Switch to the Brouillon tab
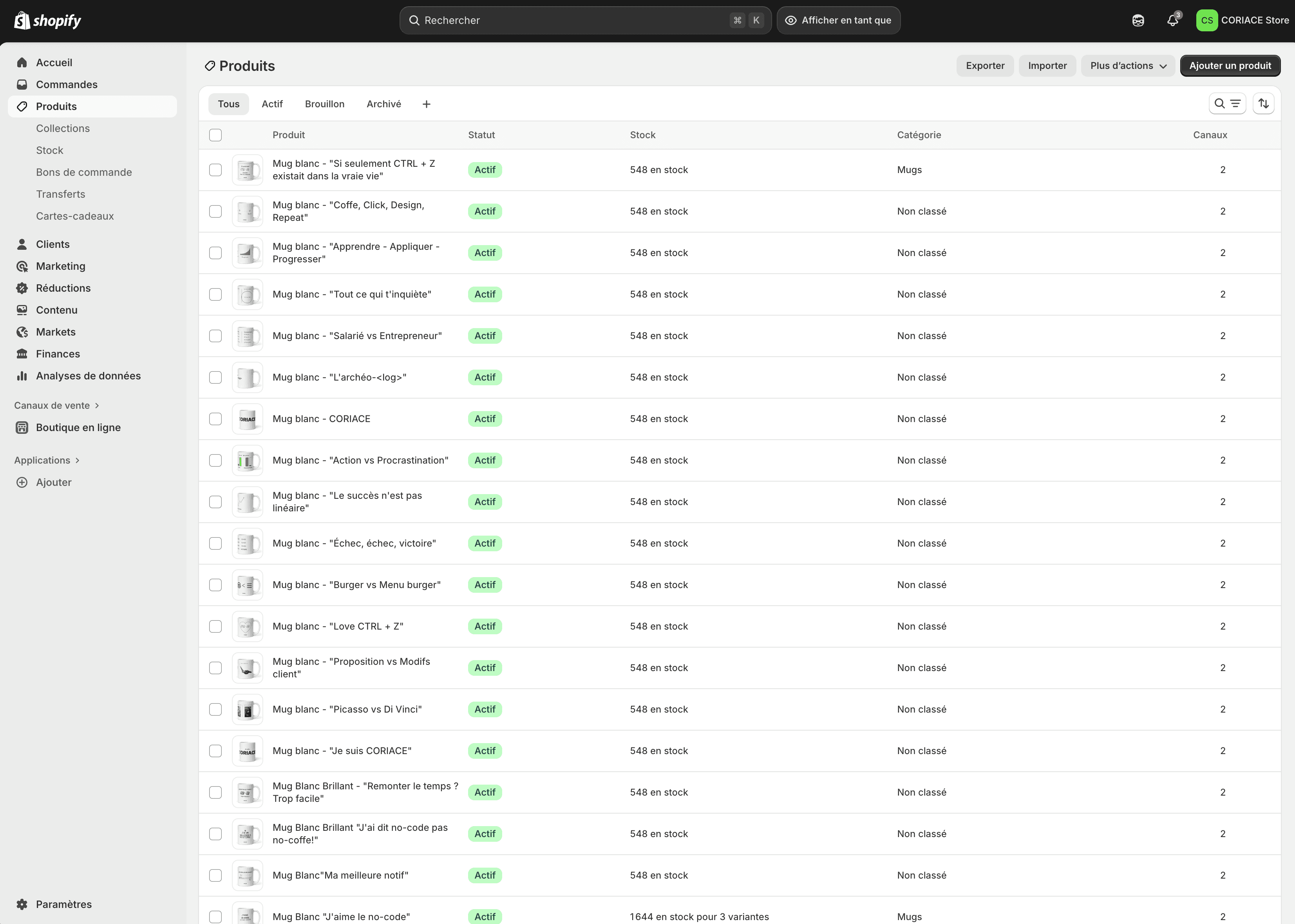 [x=324, y=104]
